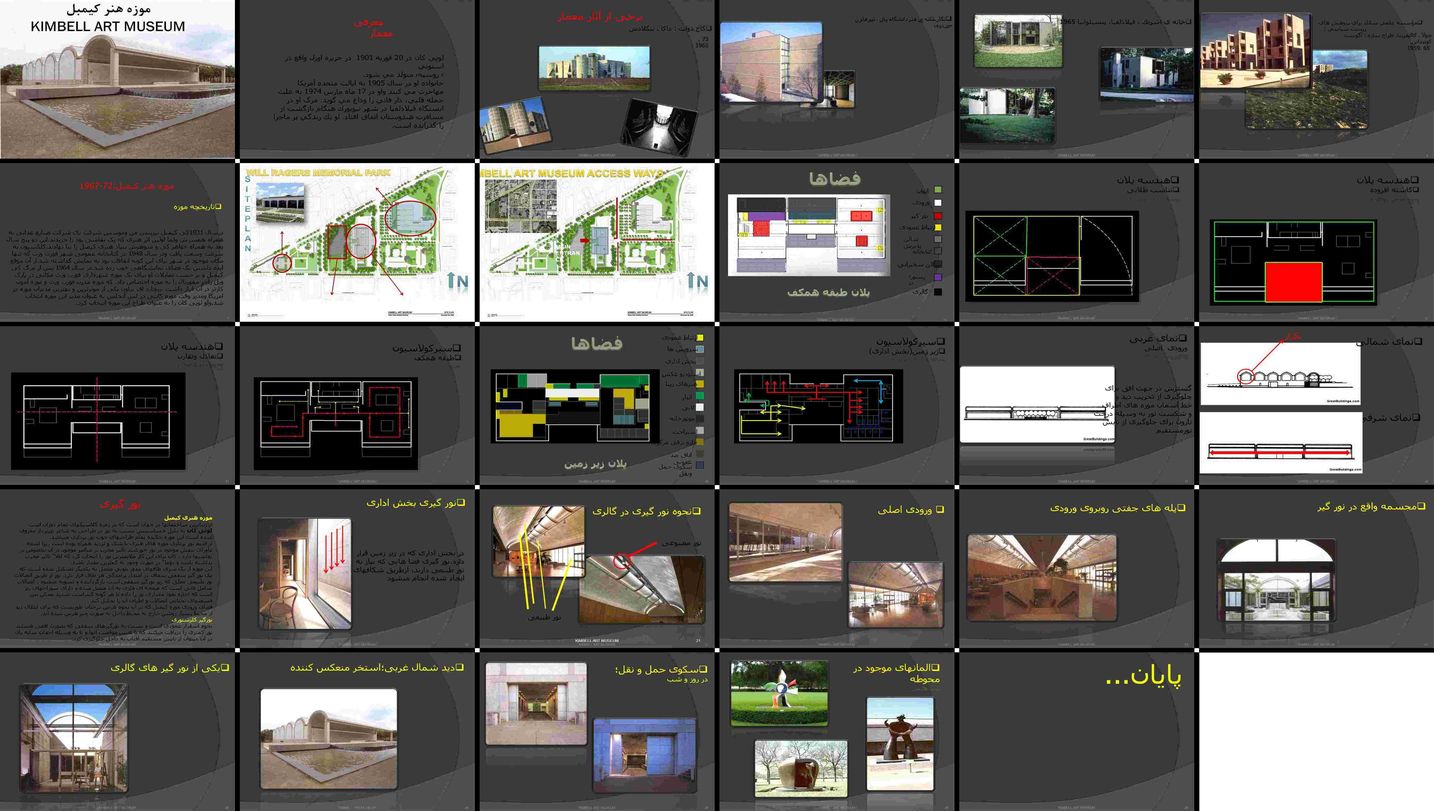The image size is (1434, 811).
Task: Open the slide with the 1901 biography text
Action: (x=357, y=79)
